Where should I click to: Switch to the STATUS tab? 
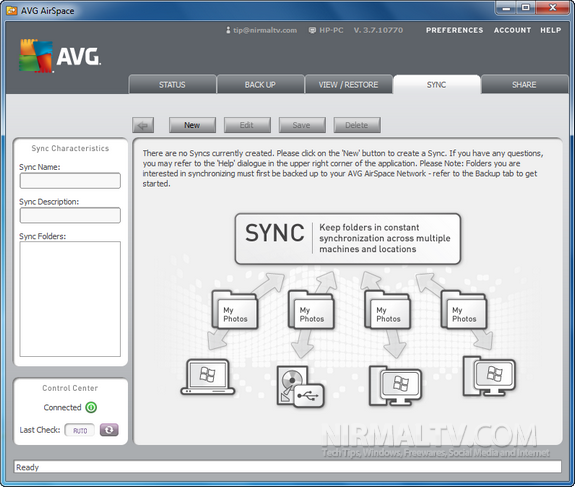coord(172,85)
